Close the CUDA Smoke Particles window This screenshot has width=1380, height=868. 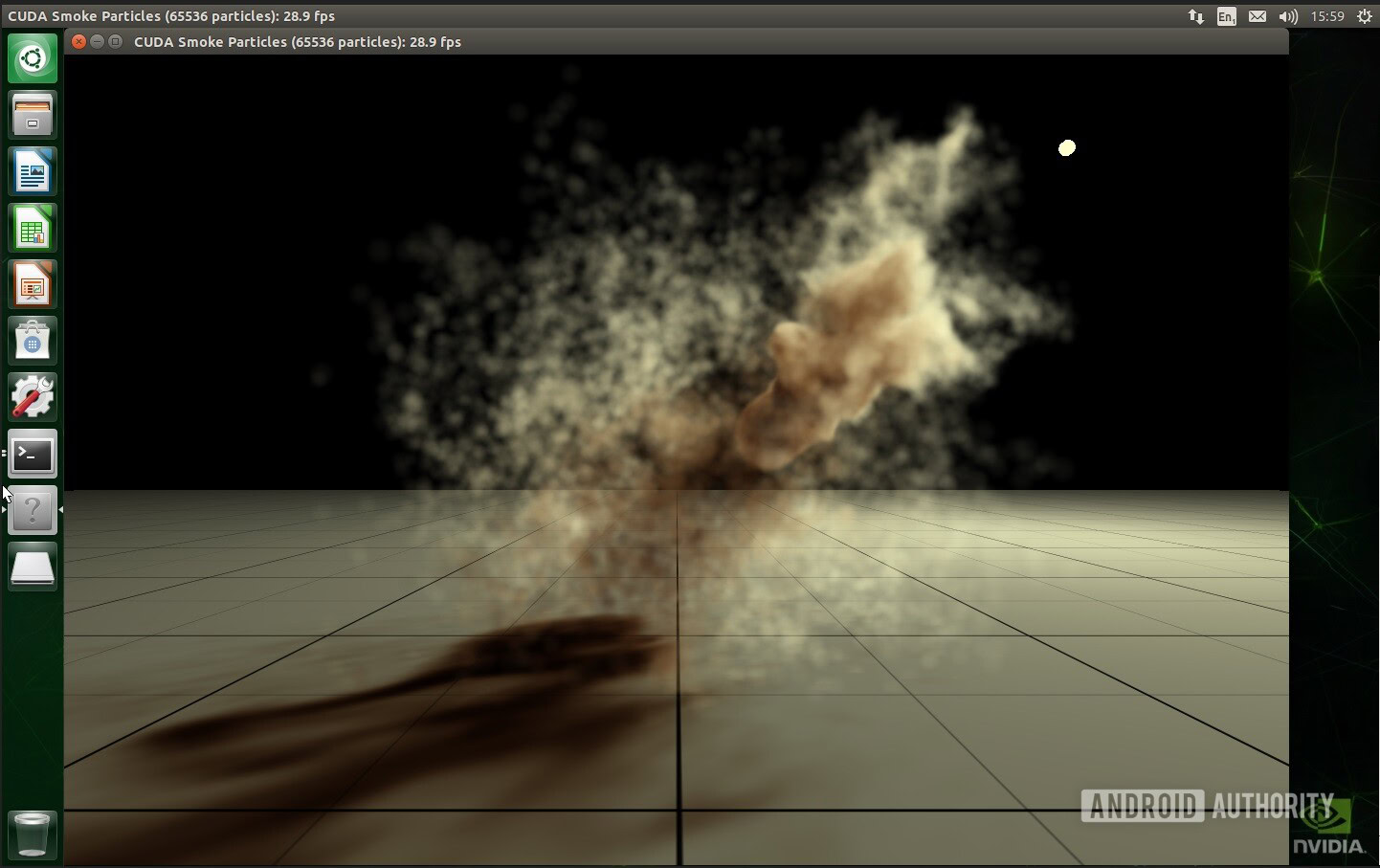(x=79, y=41)
